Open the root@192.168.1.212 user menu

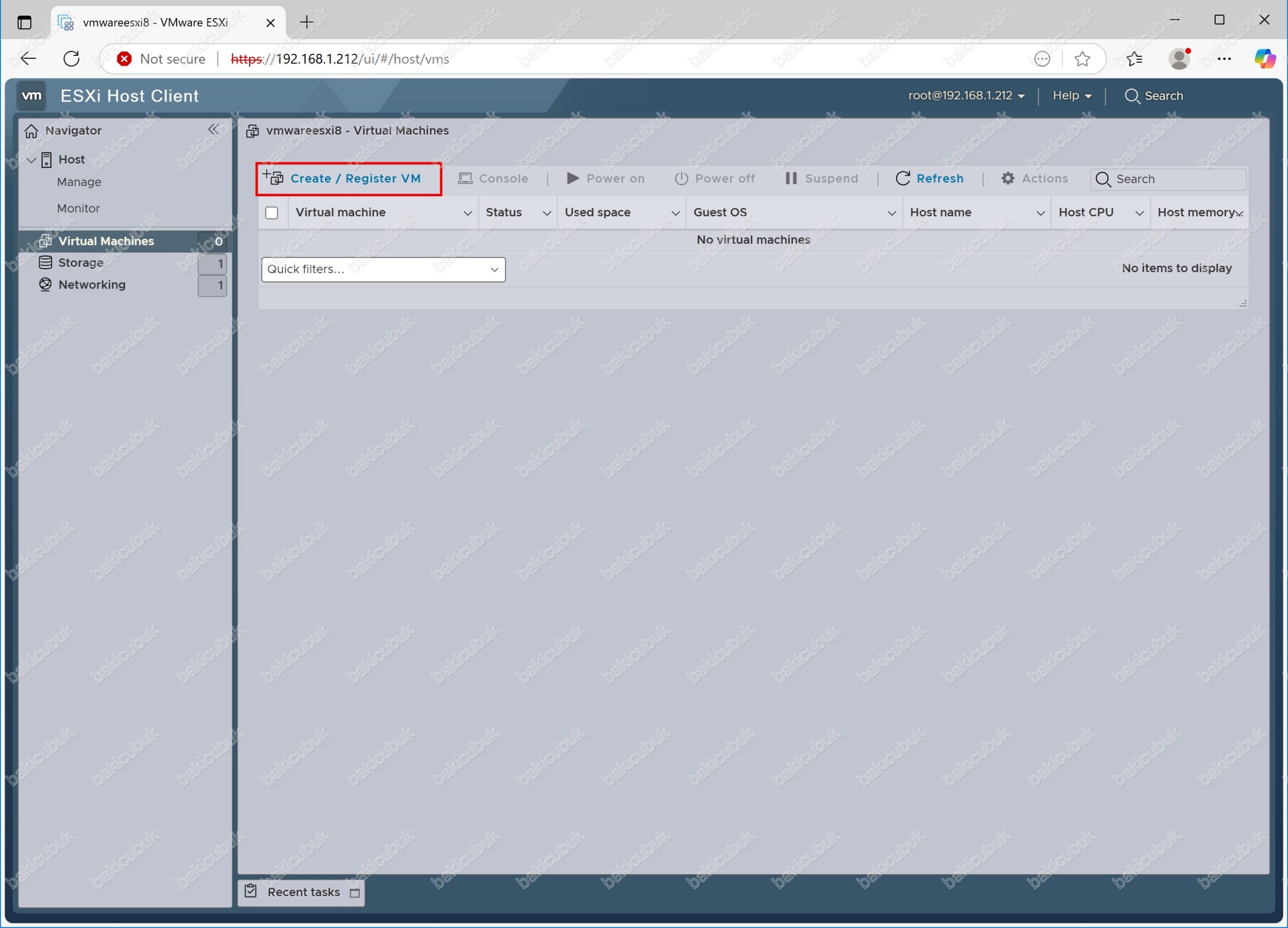(967, 96)
